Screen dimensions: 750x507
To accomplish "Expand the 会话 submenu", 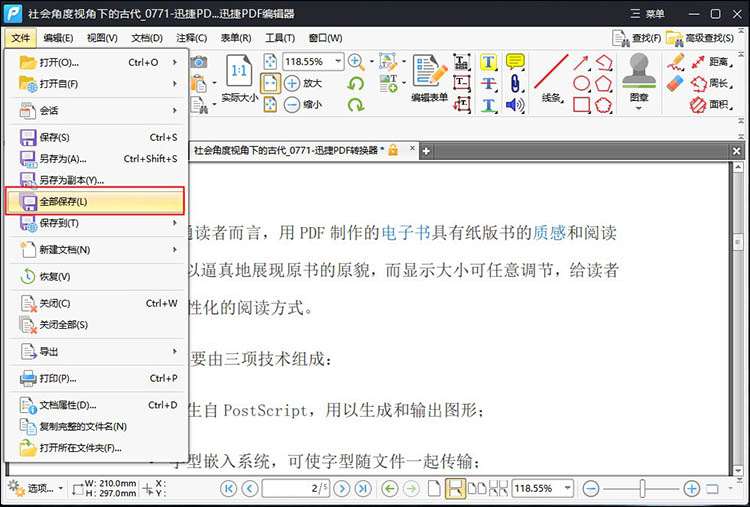I will [x=175, y=110].
